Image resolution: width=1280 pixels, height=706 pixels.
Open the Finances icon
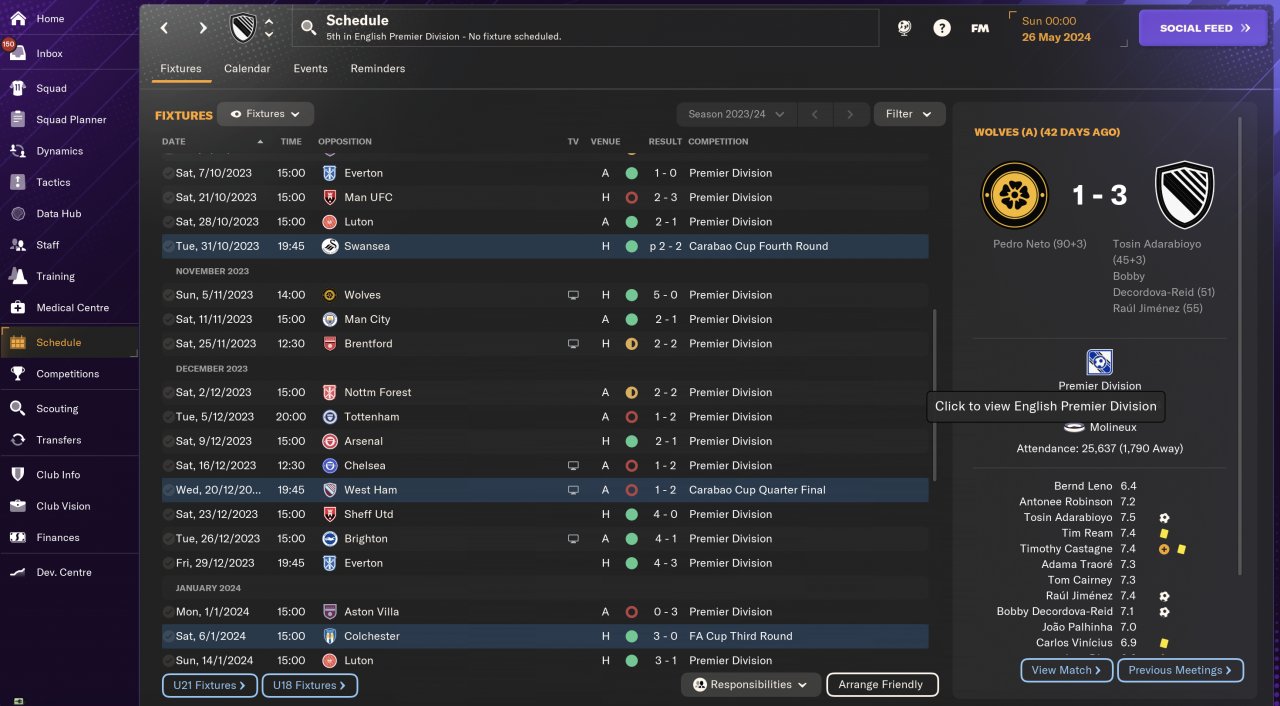click(x=18, y=537)
